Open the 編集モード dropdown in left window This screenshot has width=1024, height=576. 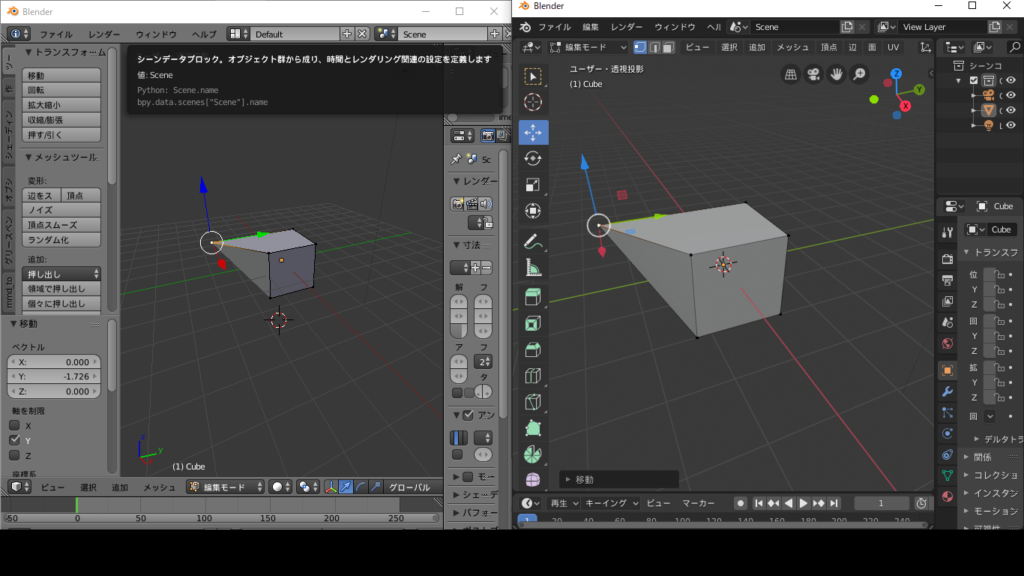coord(225,487)
